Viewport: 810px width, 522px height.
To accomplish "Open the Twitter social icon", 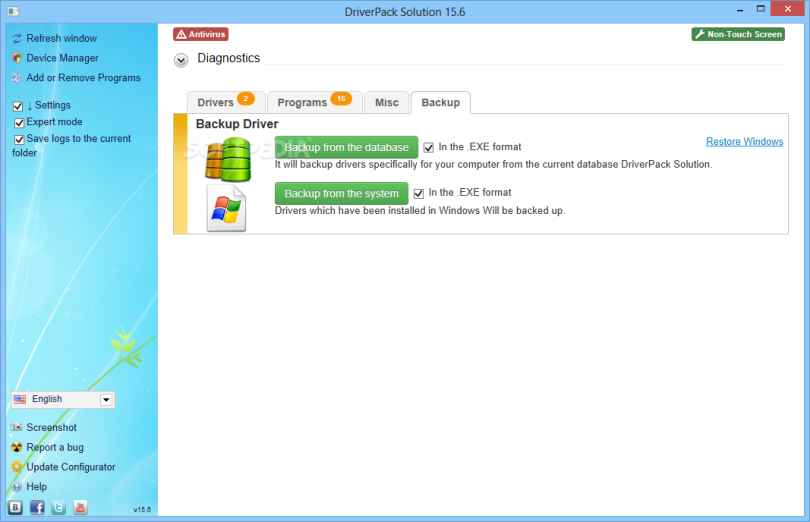I will 58,507.
